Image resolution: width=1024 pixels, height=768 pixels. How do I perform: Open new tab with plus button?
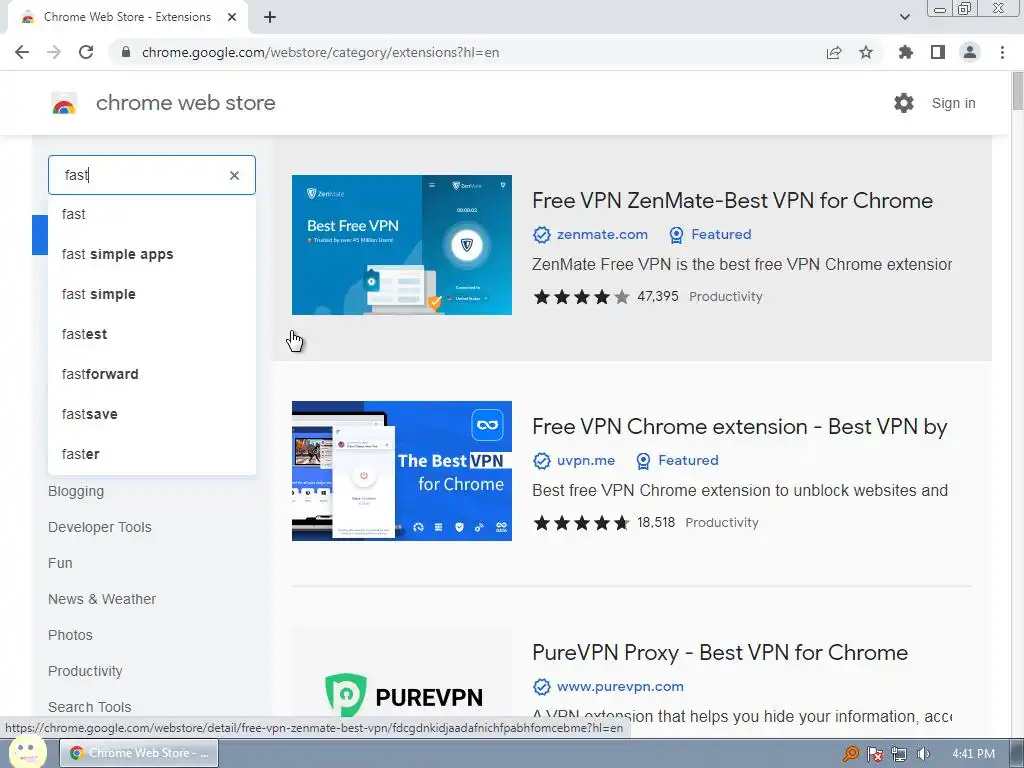270,17
